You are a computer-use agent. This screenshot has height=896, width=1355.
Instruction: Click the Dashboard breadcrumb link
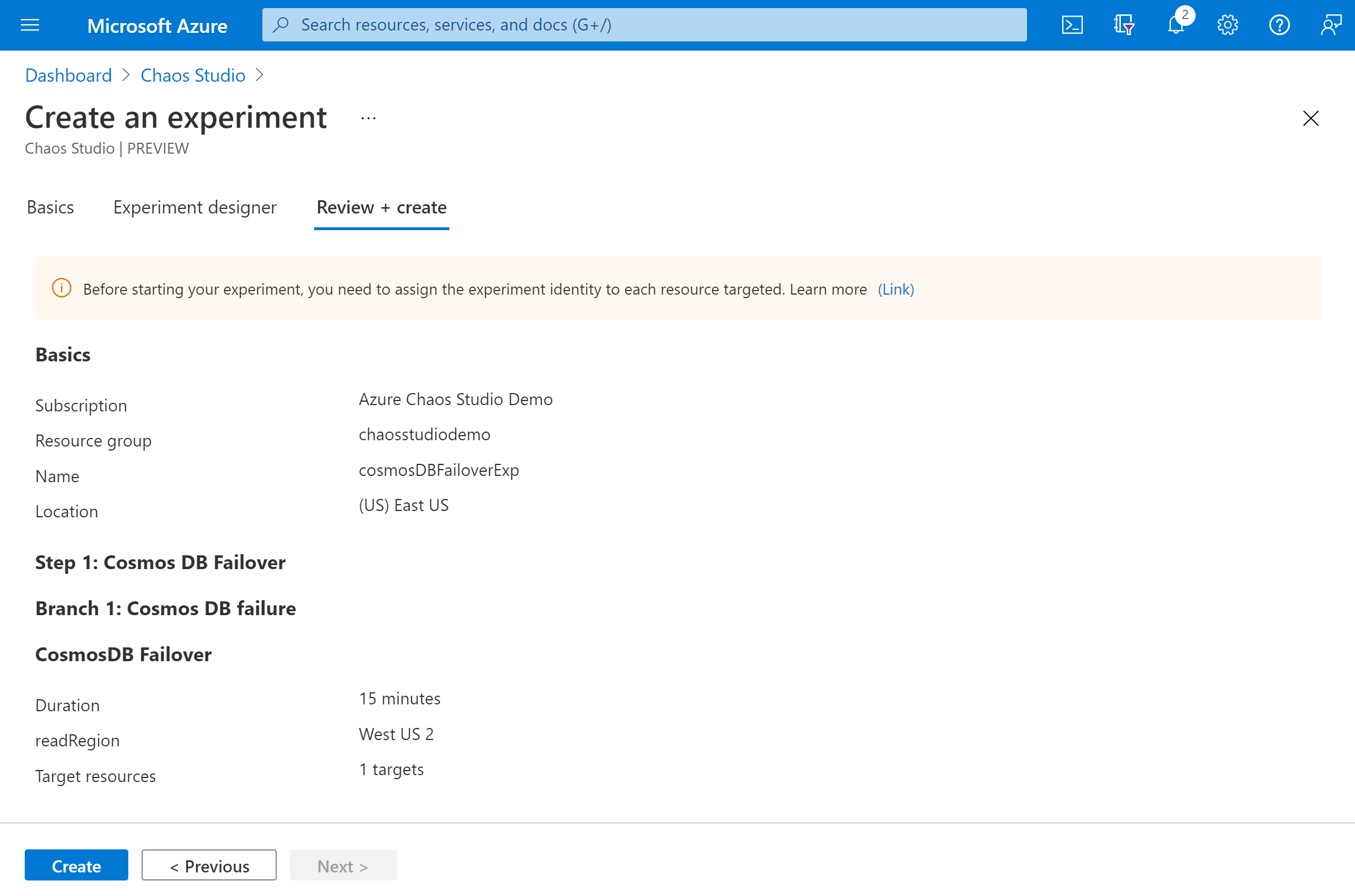click(x=67, y=75)
